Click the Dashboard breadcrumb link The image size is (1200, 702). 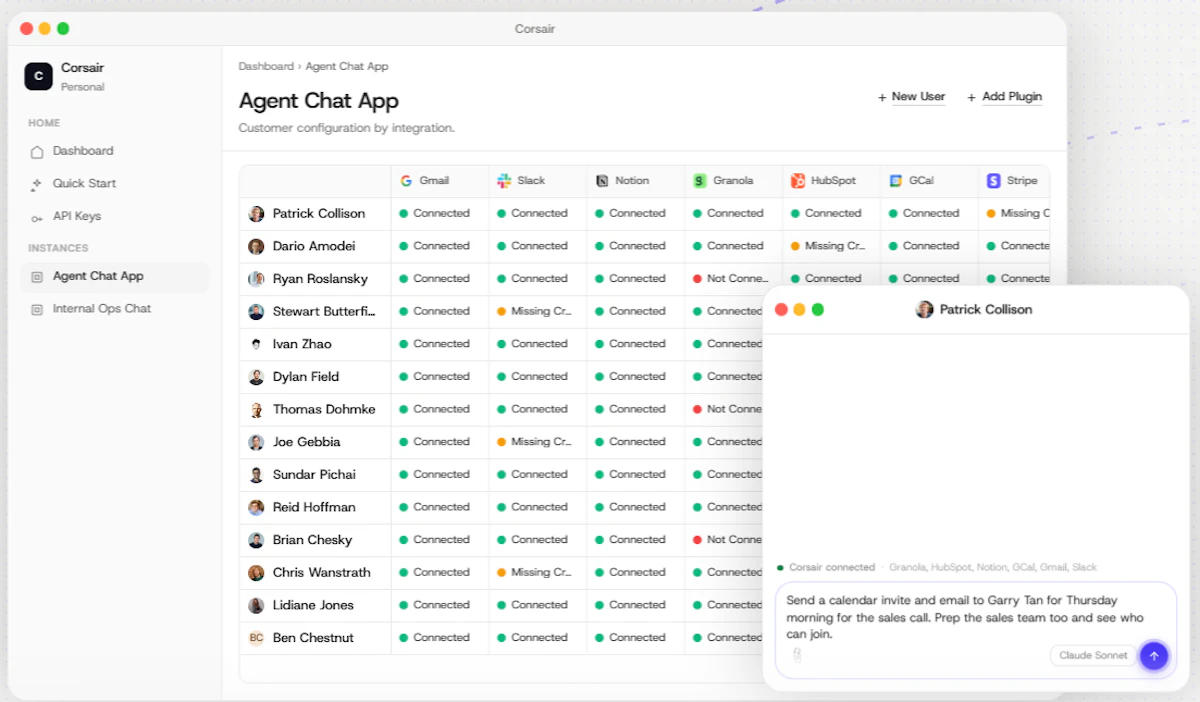[x=266, y=67]
